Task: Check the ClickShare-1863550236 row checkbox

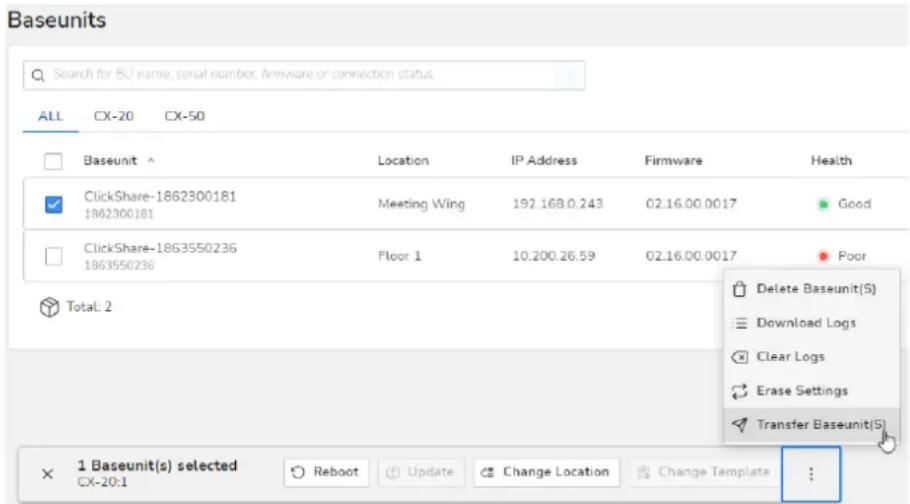Action: pyautogui.click(x=53, y=256)
